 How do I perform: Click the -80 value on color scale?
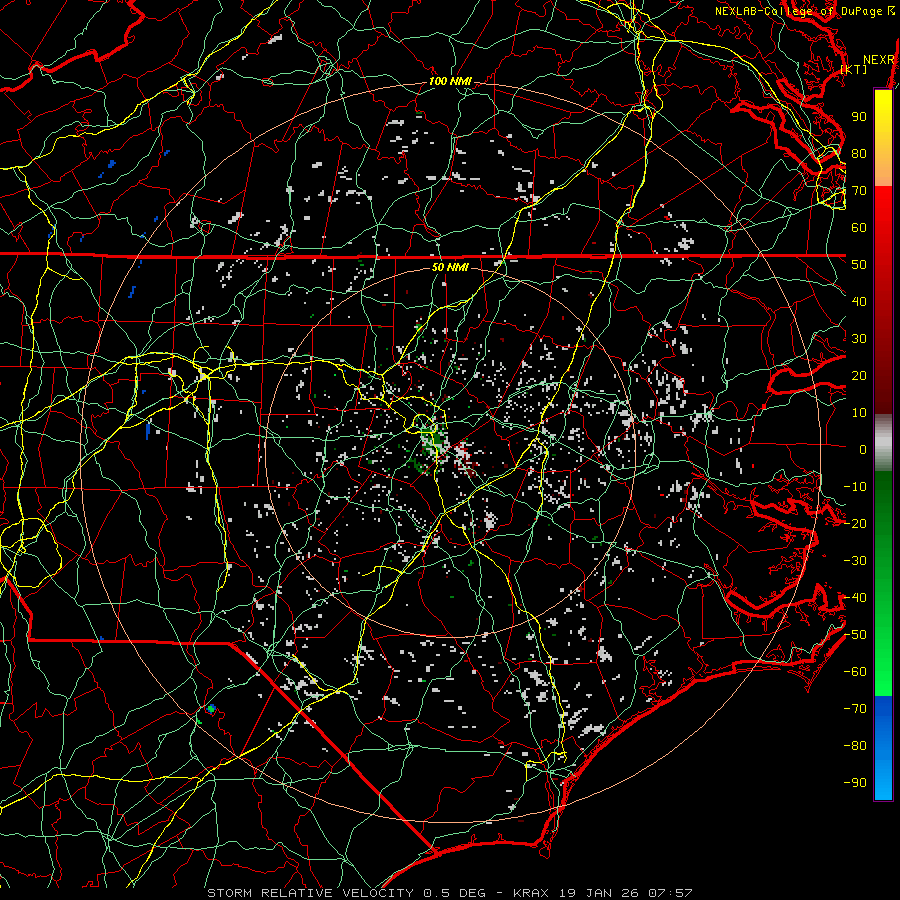pyautogui.click(x=855, y=746)
